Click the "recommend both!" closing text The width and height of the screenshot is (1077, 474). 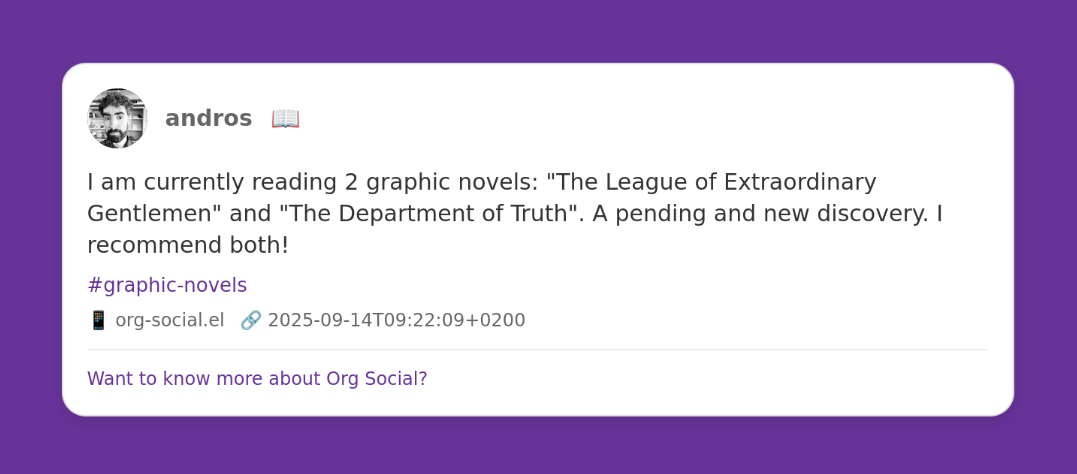[x=188, y=245]
